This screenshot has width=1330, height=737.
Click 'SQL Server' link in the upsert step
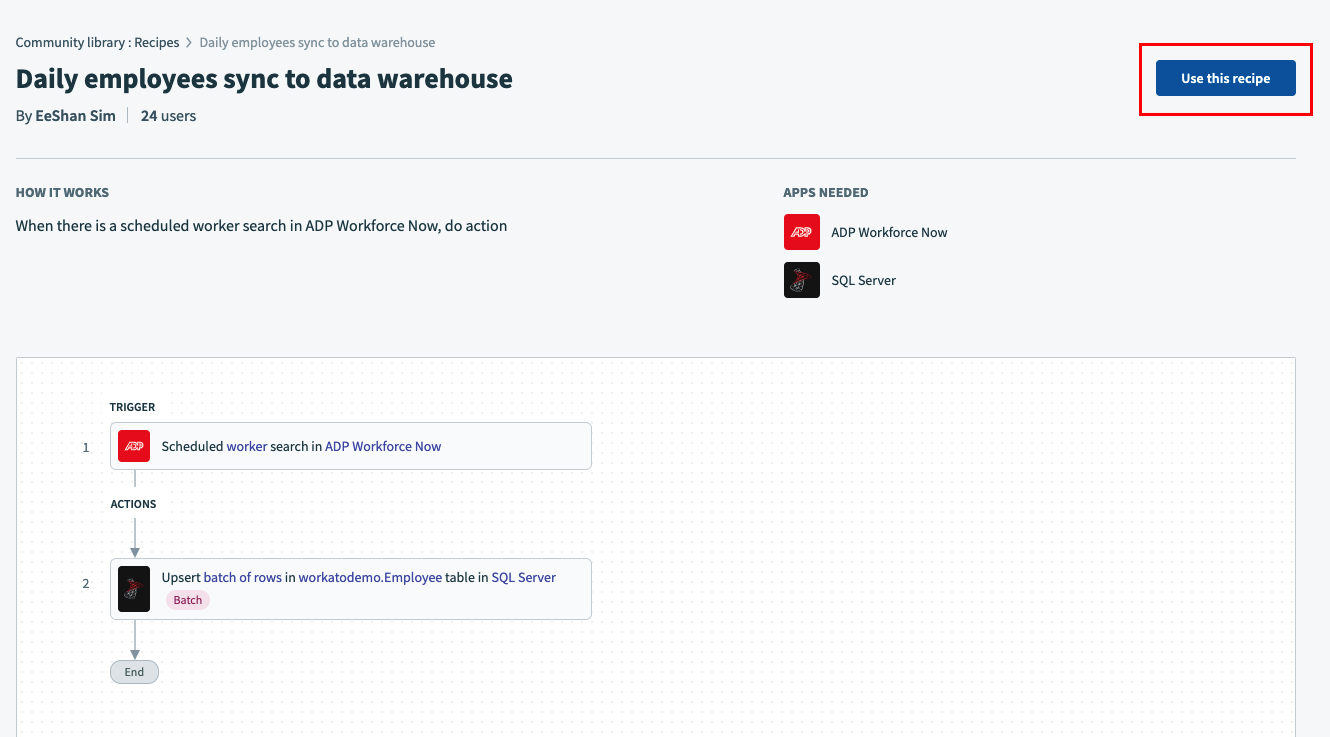(523, 577)
